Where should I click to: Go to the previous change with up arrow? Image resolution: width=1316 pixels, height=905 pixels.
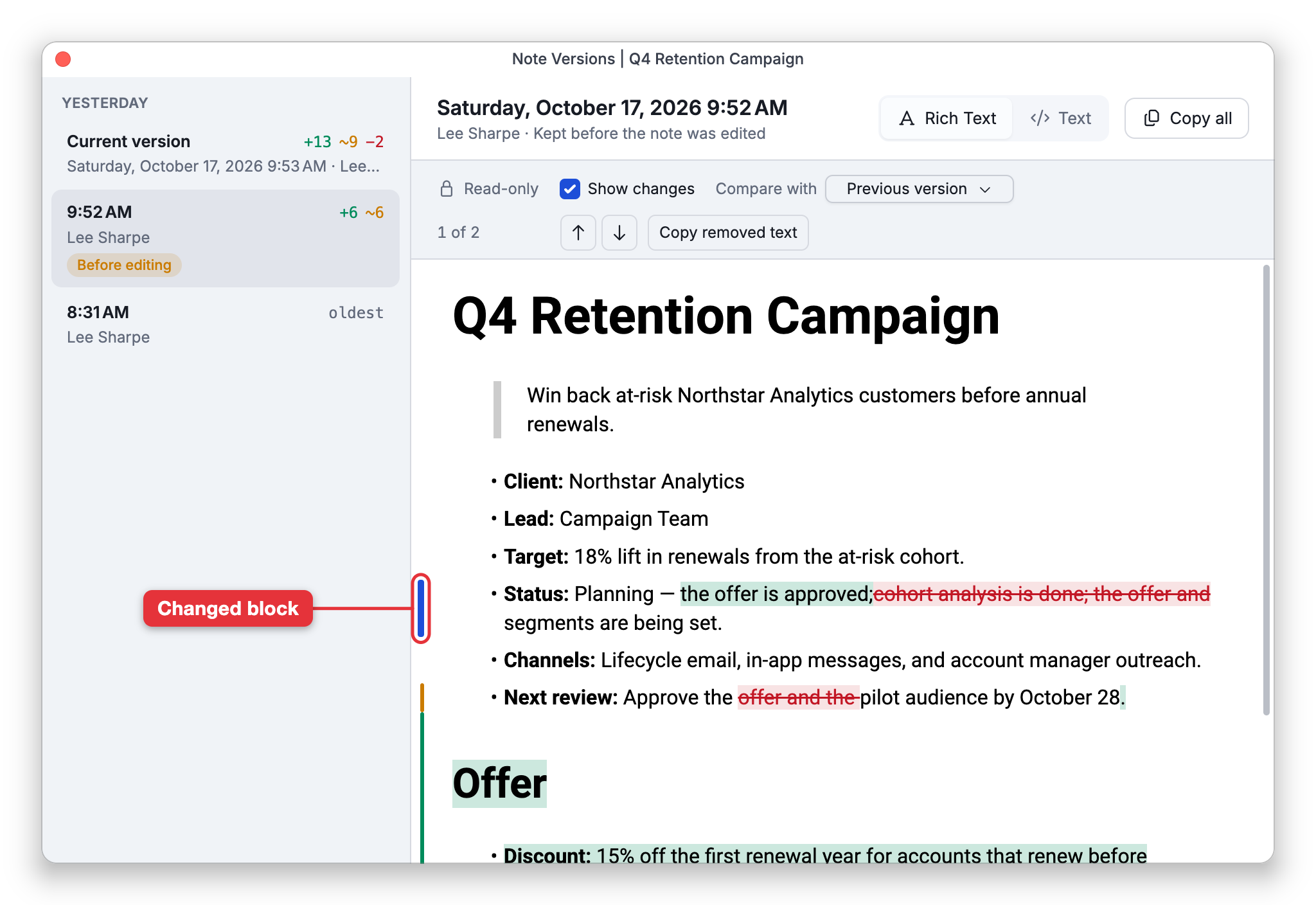[578, 233]
